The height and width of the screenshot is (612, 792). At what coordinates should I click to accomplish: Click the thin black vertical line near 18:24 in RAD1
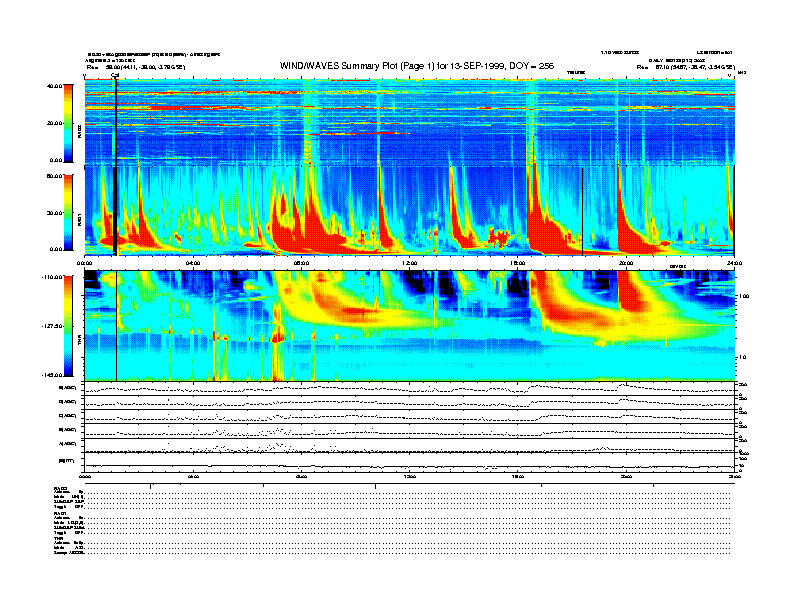tap(582, 212)
